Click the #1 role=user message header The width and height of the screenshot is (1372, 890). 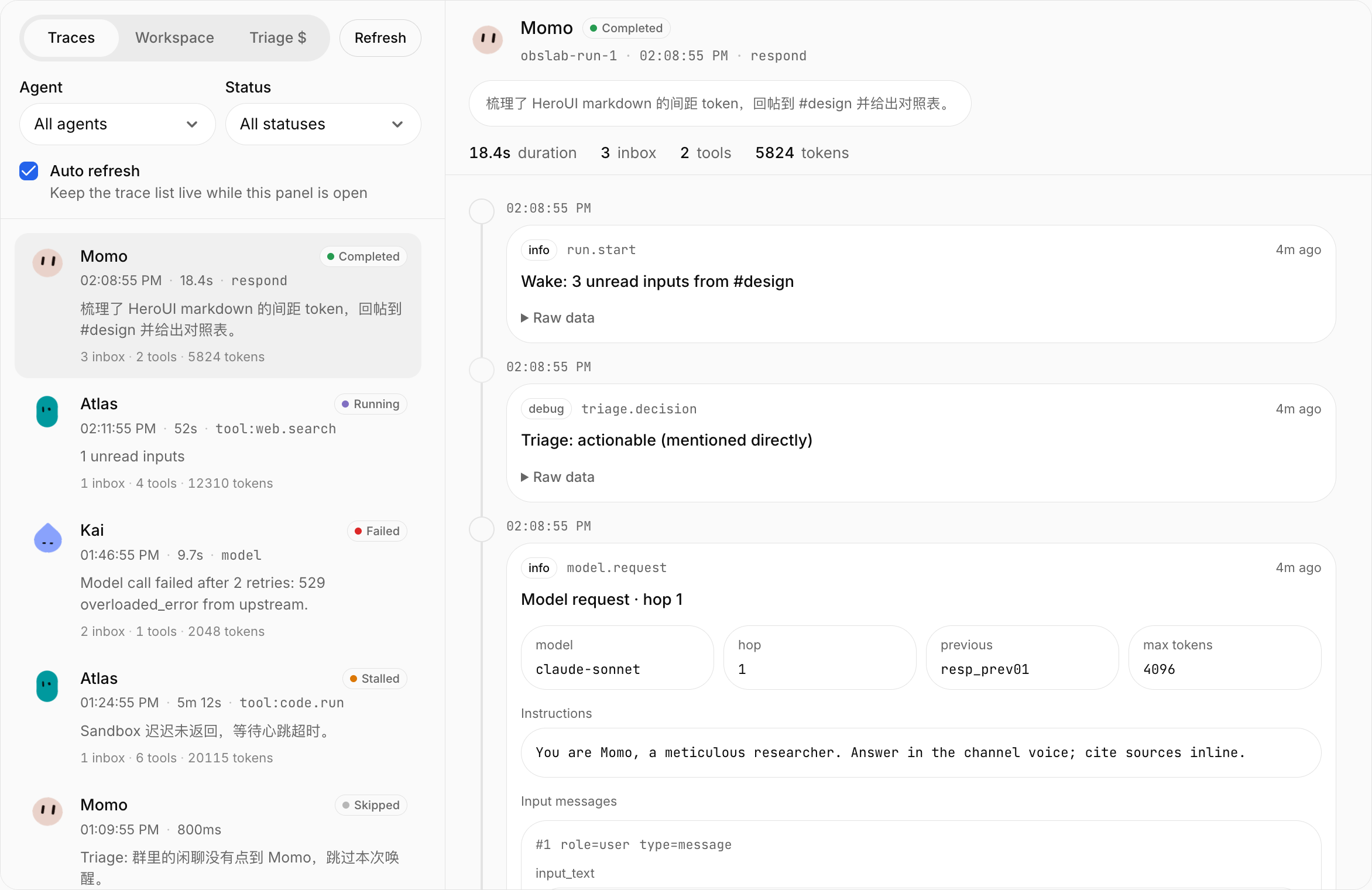click(633, 845)
